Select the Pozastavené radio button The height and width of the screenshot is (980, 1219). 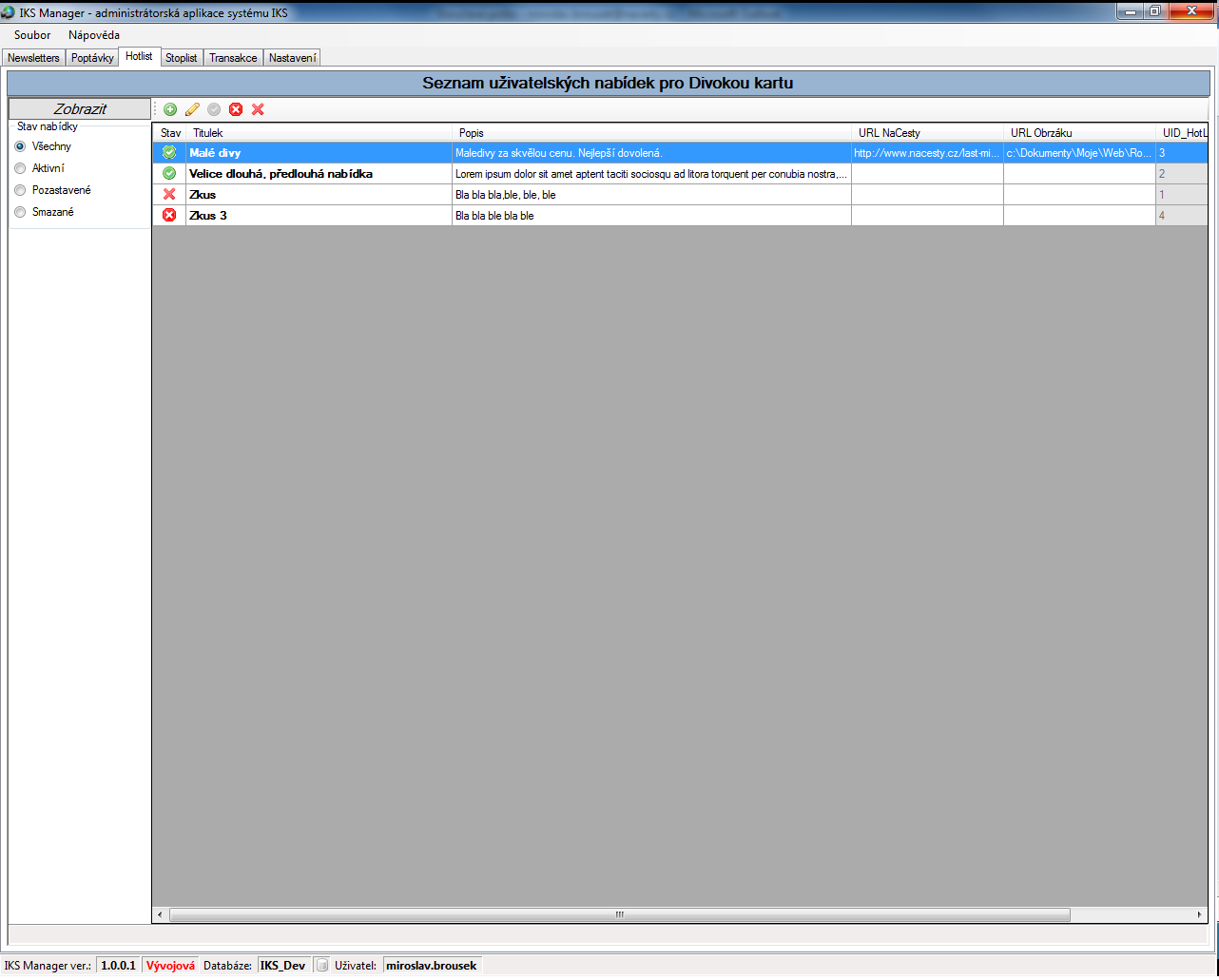pos(20,190)
